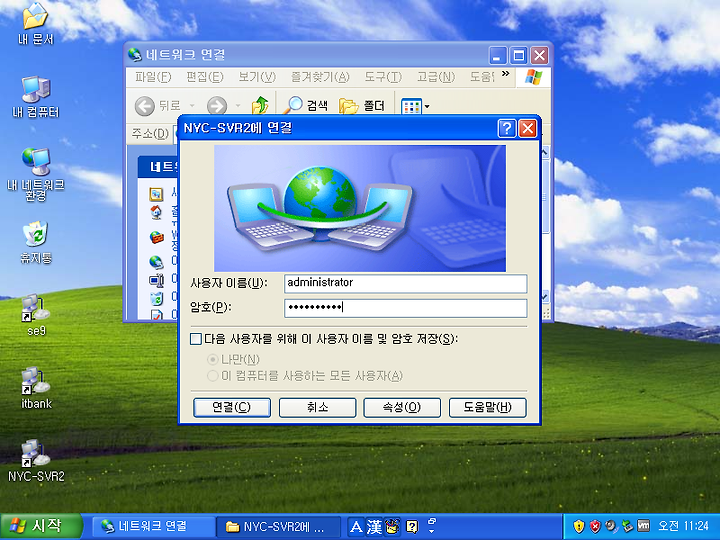The image size is (720, 540).
Task: Click the IME help question mark icon
Action: (x=412, y=527)
